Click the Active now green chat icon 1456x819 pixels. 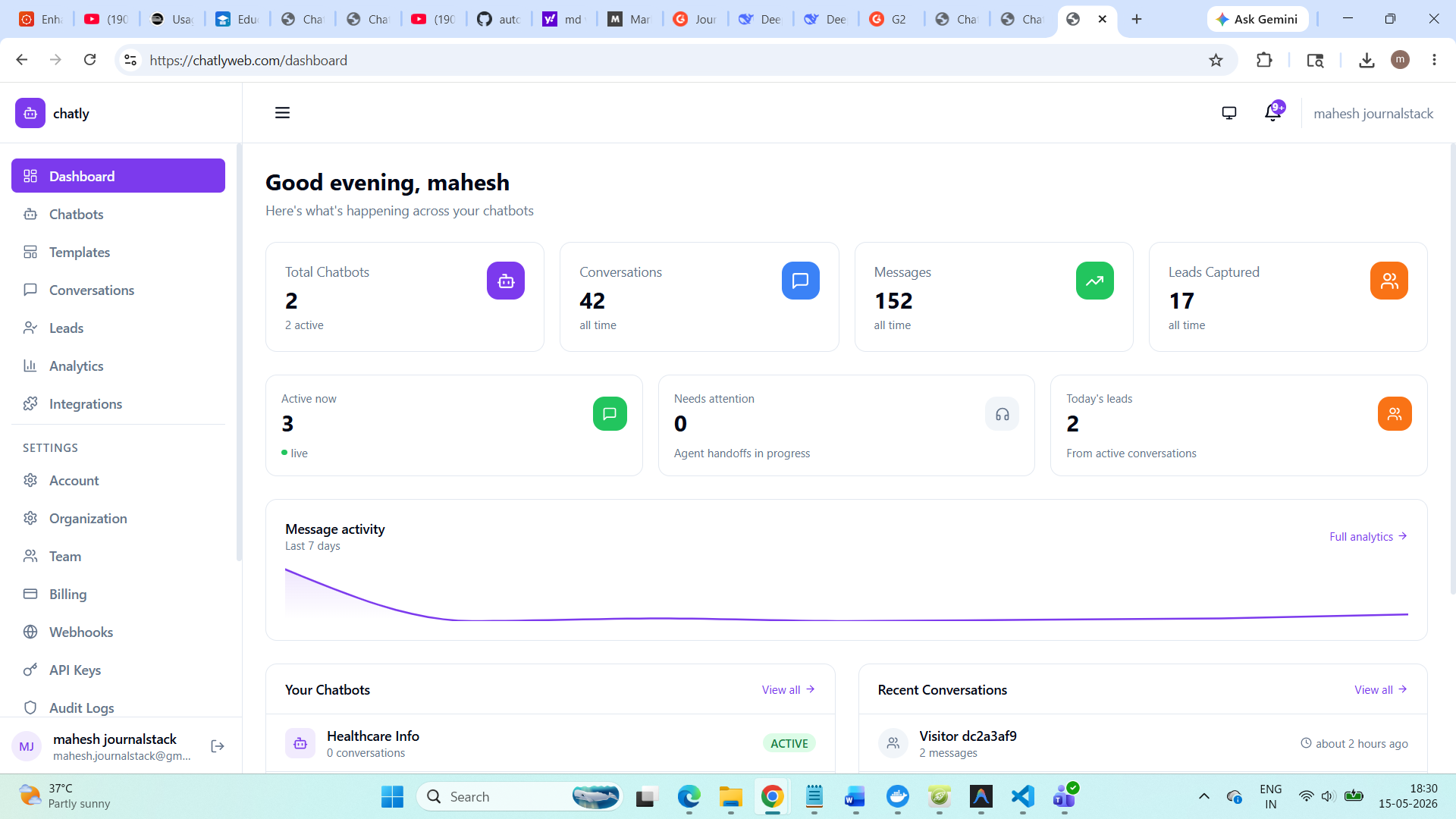(610, 414)
